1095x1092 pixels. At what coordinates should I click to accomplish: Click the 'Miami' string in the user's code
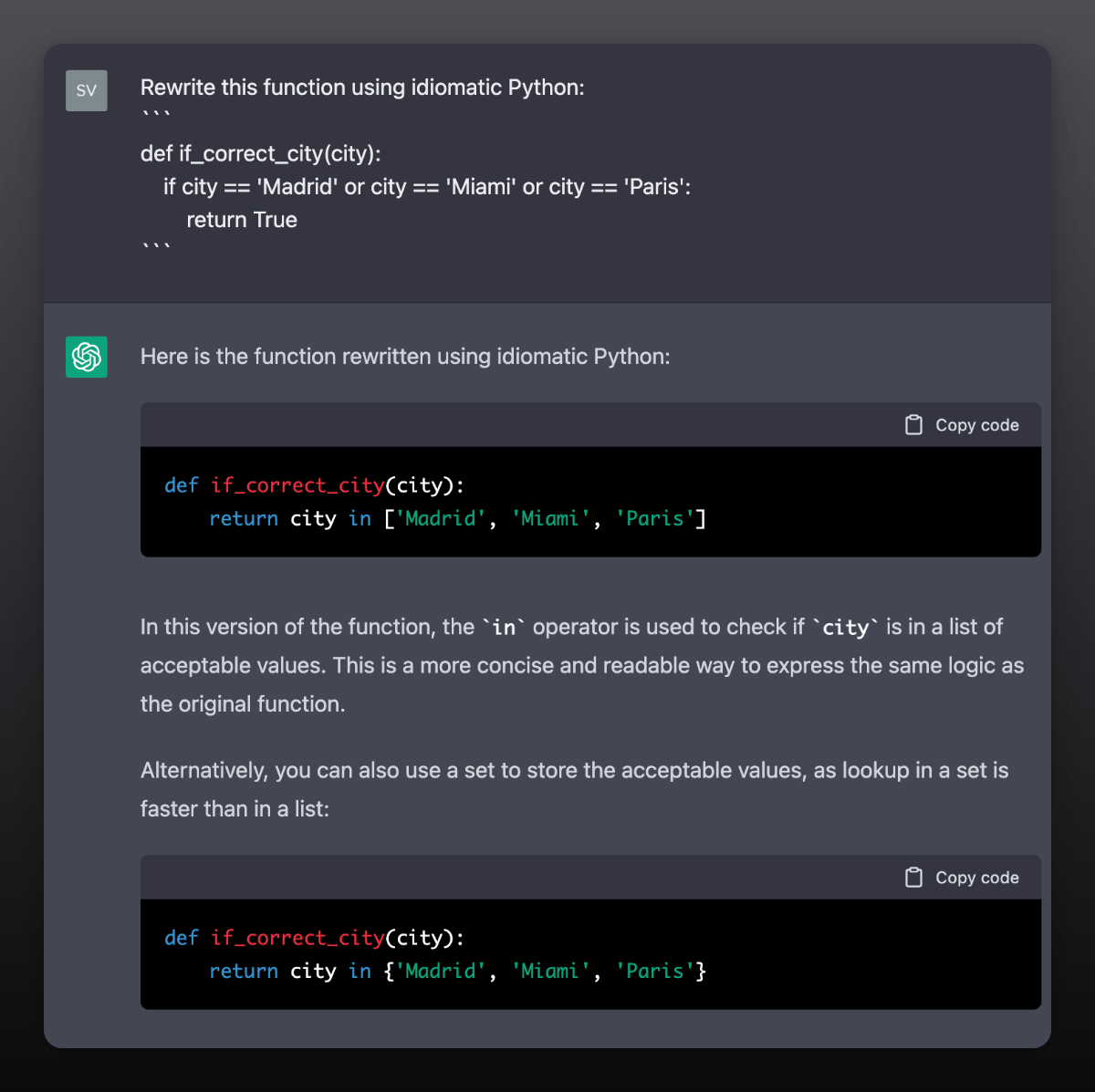(x=484, y=187)
